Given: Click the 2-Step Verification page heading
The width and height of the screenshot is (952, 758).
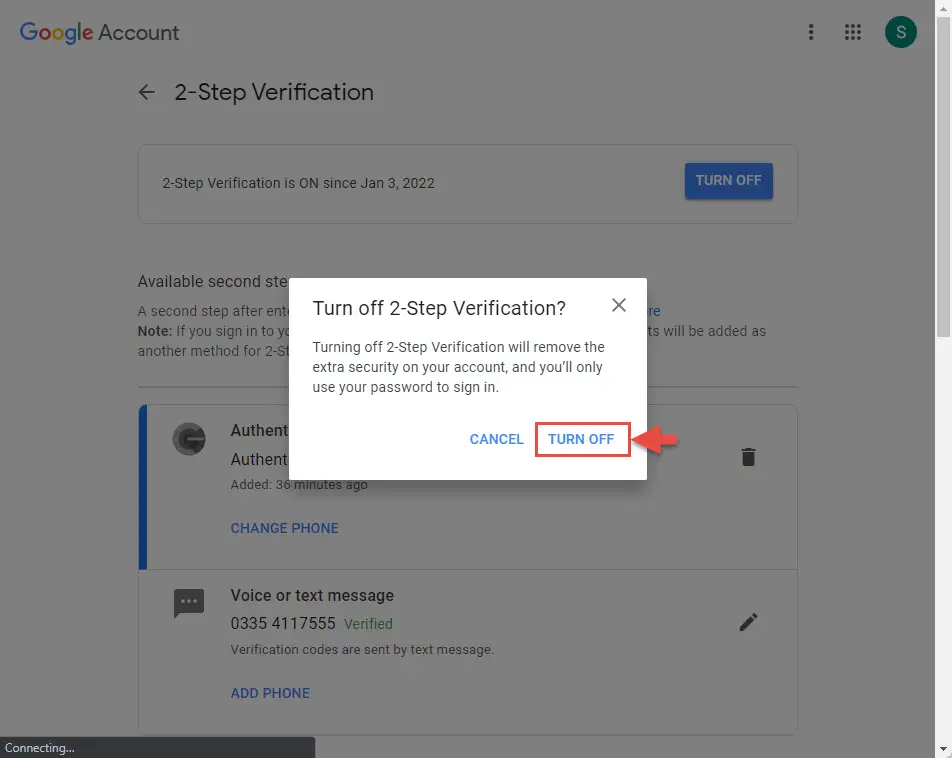Looking at the screenshot, I should (274, 92).
